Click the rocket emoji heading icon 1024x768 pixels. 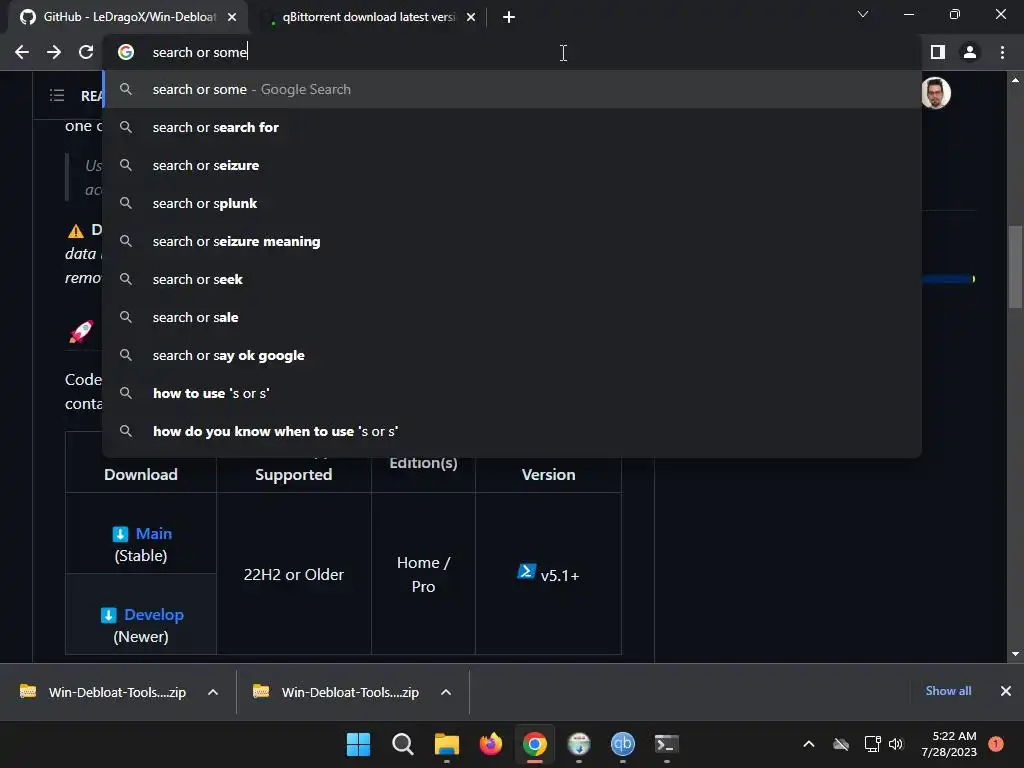(82, 331)
